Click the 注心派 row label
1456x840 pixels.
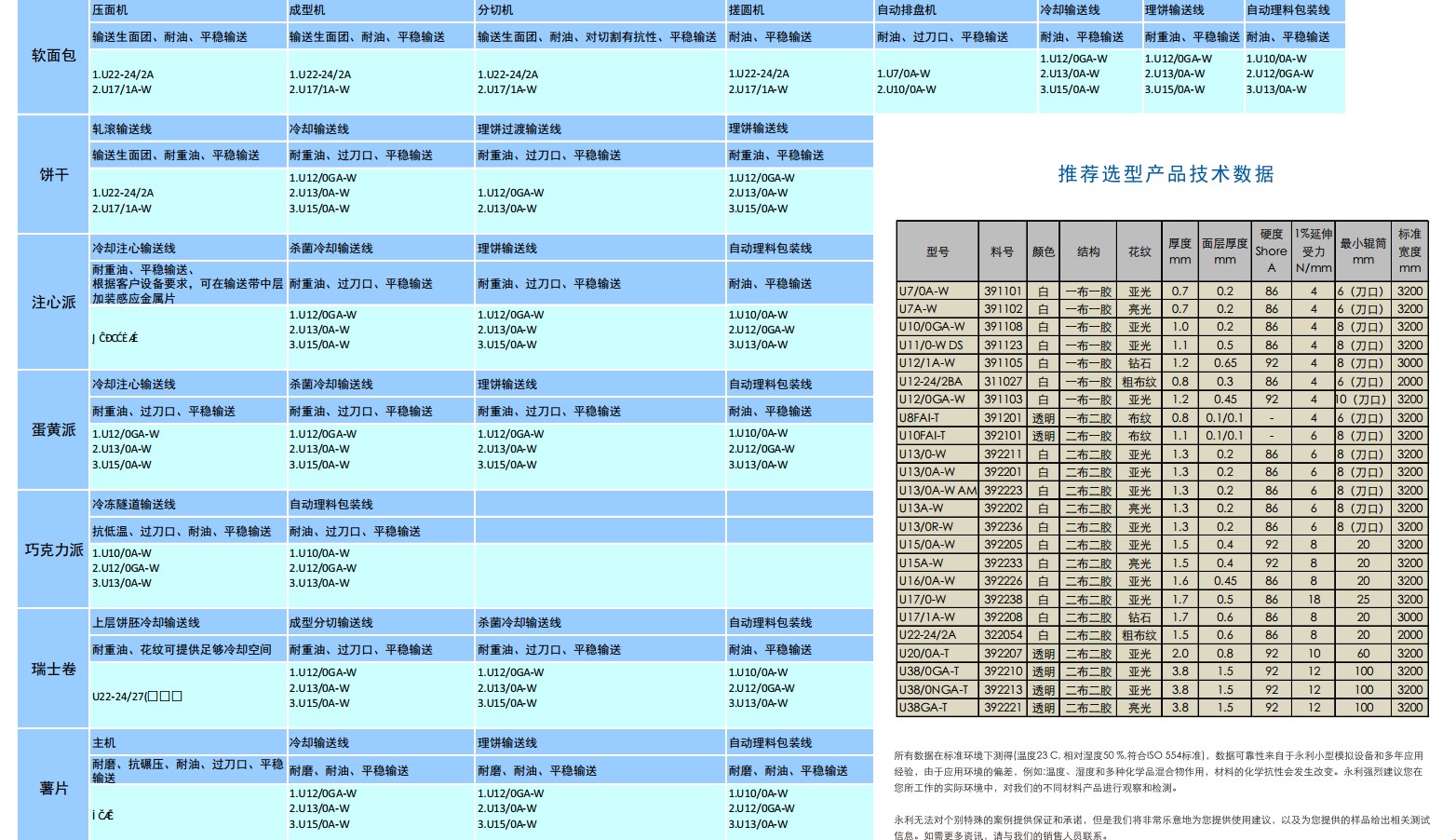pos(53,303)
